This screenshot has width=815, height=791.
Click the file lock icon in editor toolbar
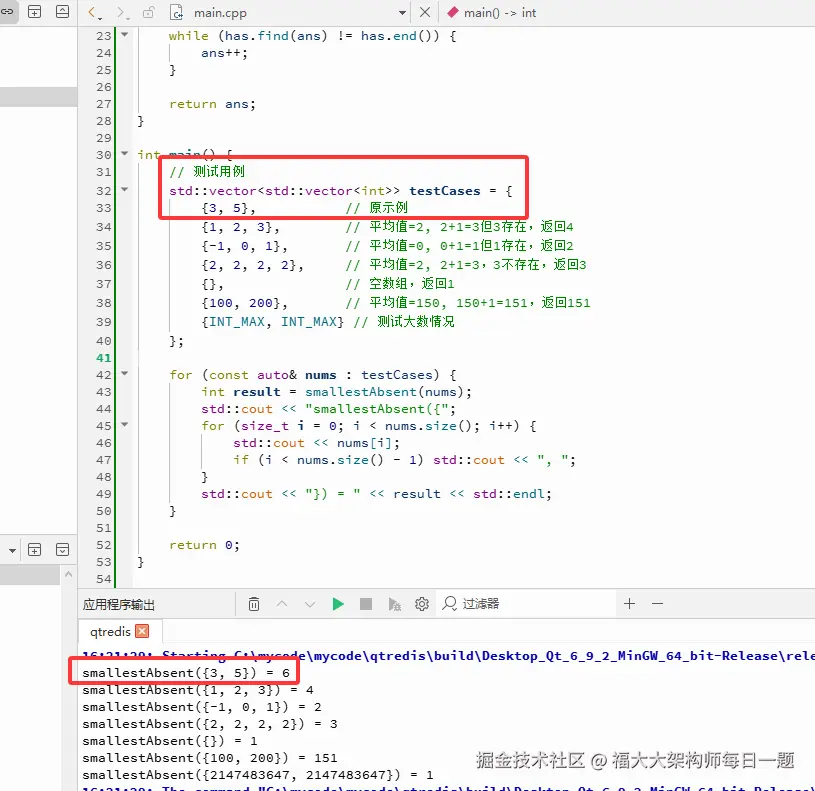pos(149,12)
